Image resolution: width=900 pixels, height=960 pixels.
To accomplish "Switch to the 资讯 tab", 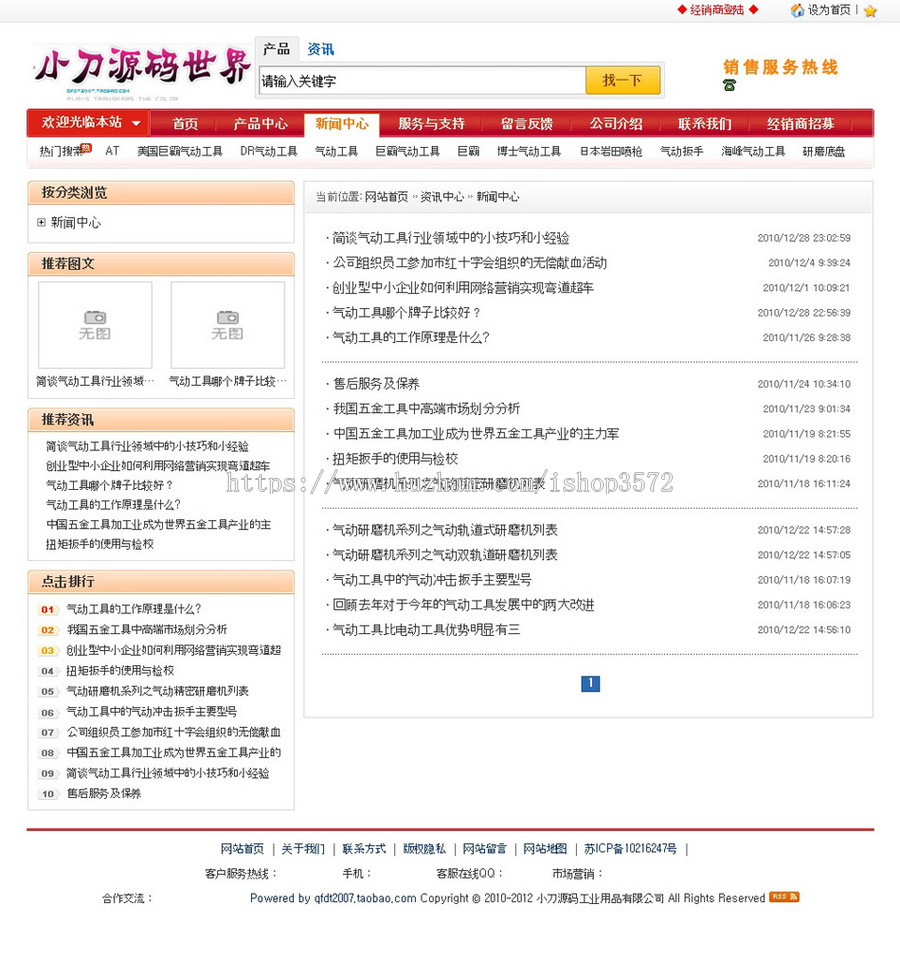I will (320, 48).
